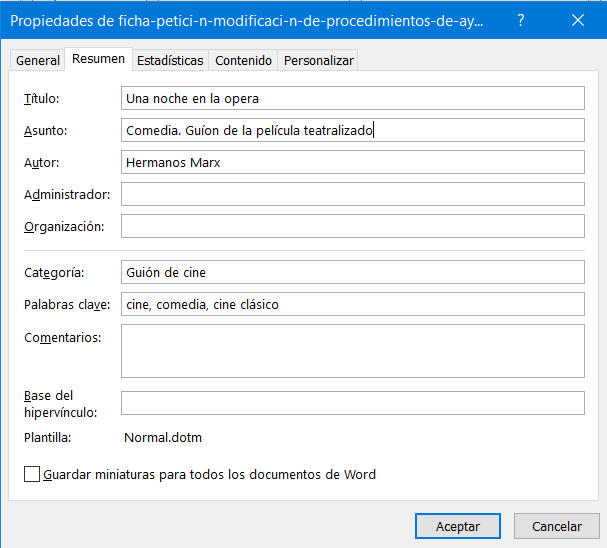607x548 pixels.
Task: Click into the Título text field
Action: 352,98
